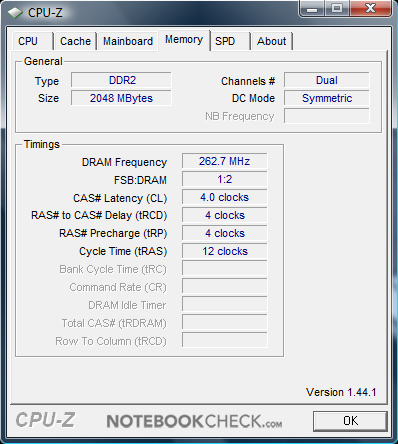Viewport: 398px width, 444px height.
Task: Click the Timings group heading
Action: coord(42,144)
